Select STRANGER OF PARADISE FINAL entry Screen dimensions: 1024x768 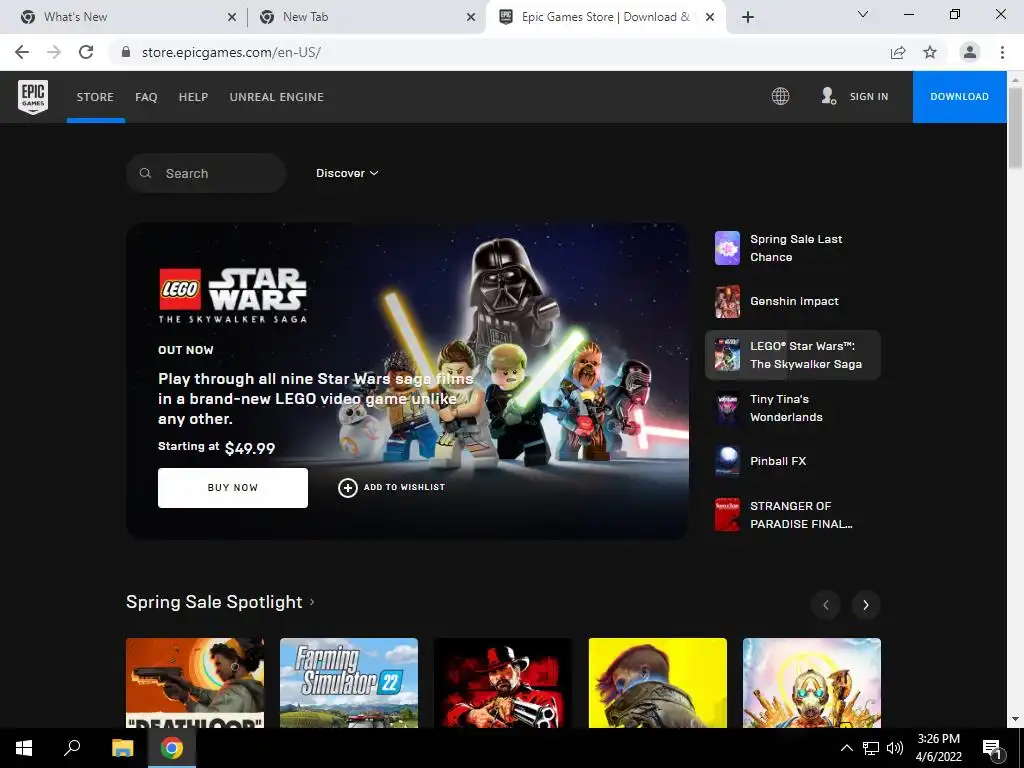(793, 515)
